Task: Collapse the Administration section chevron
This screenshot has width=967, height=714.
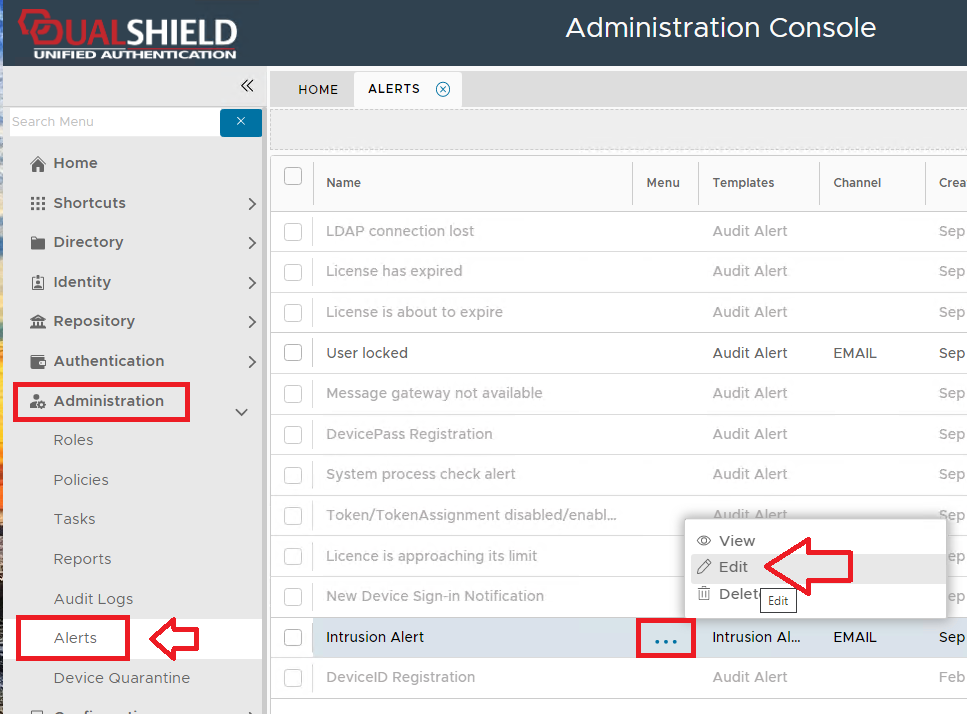Action: [241, 411]
